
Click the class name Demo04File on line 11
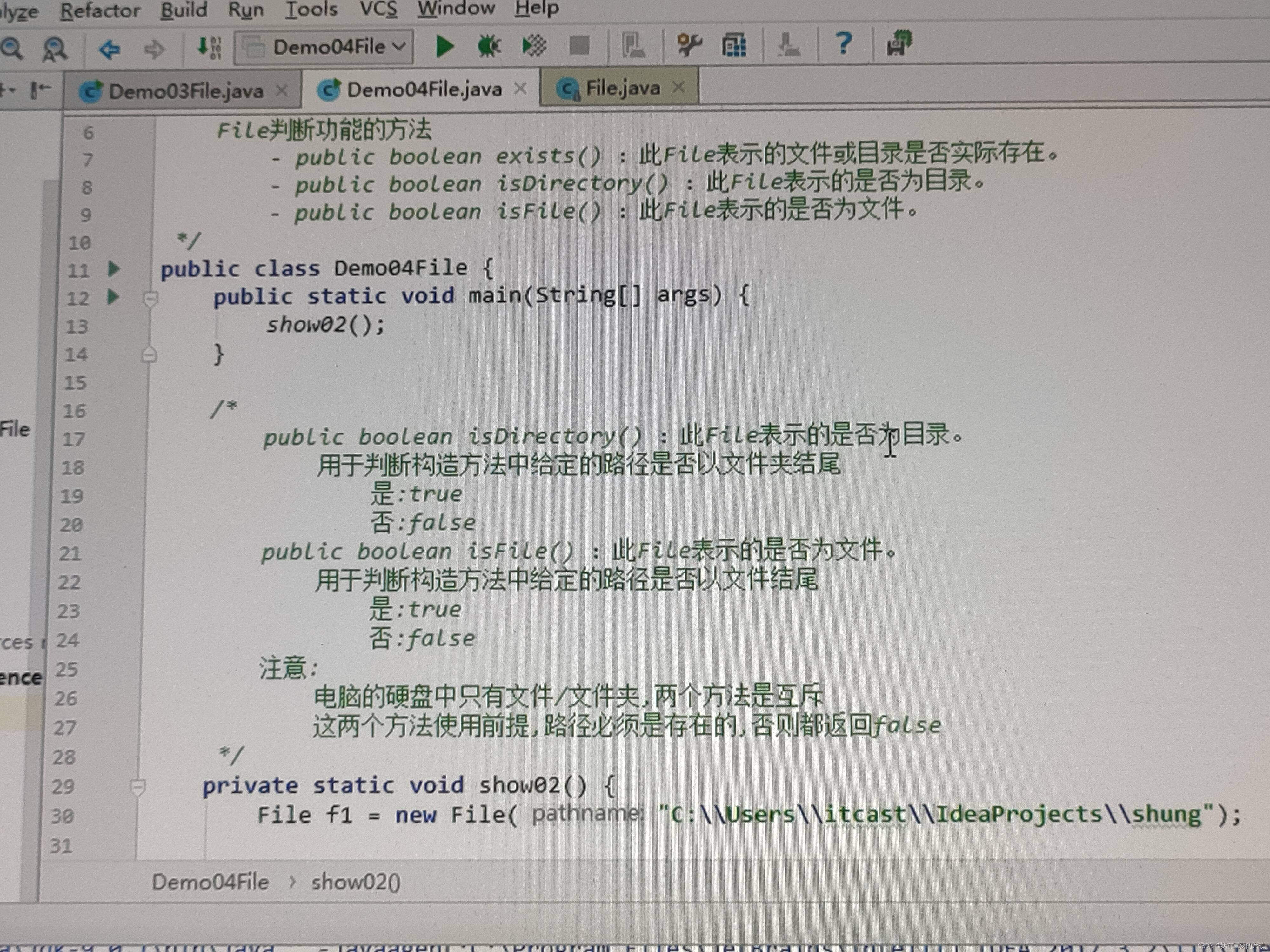coord(401,268)
